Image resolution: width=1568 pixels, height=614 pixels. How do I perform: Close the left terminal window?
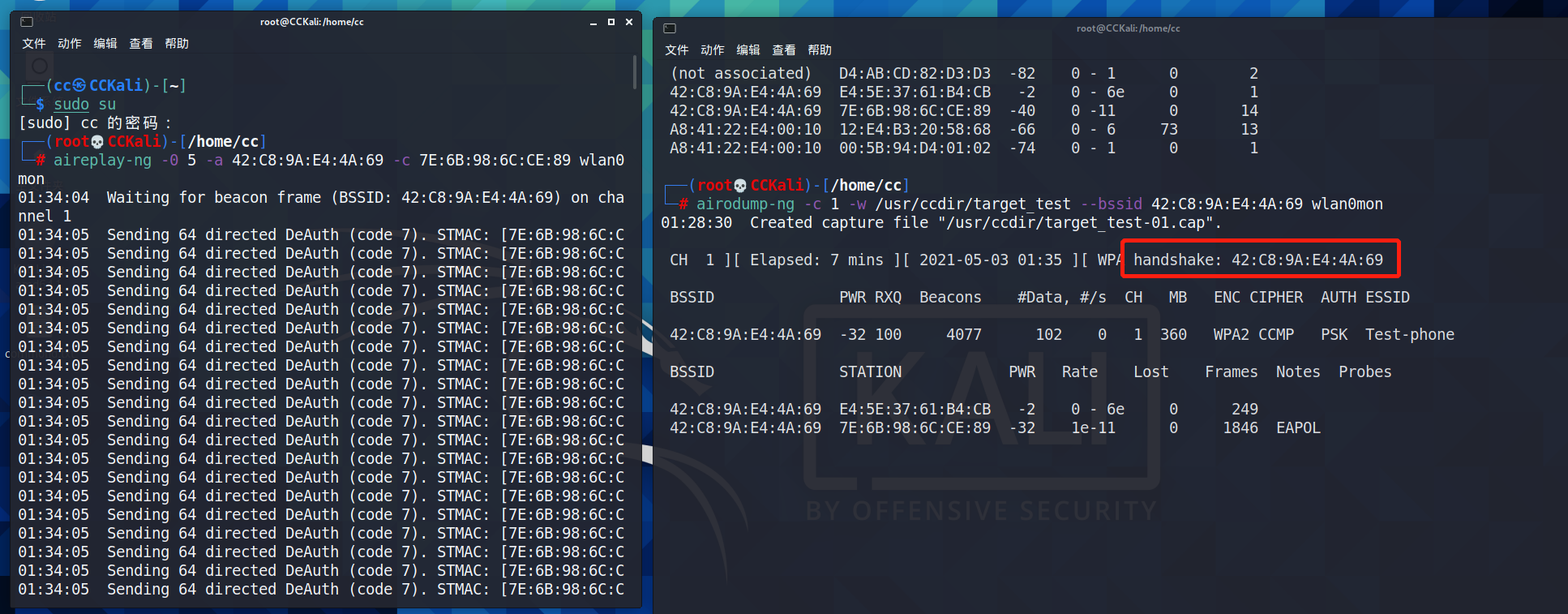(x=629, y=22)
